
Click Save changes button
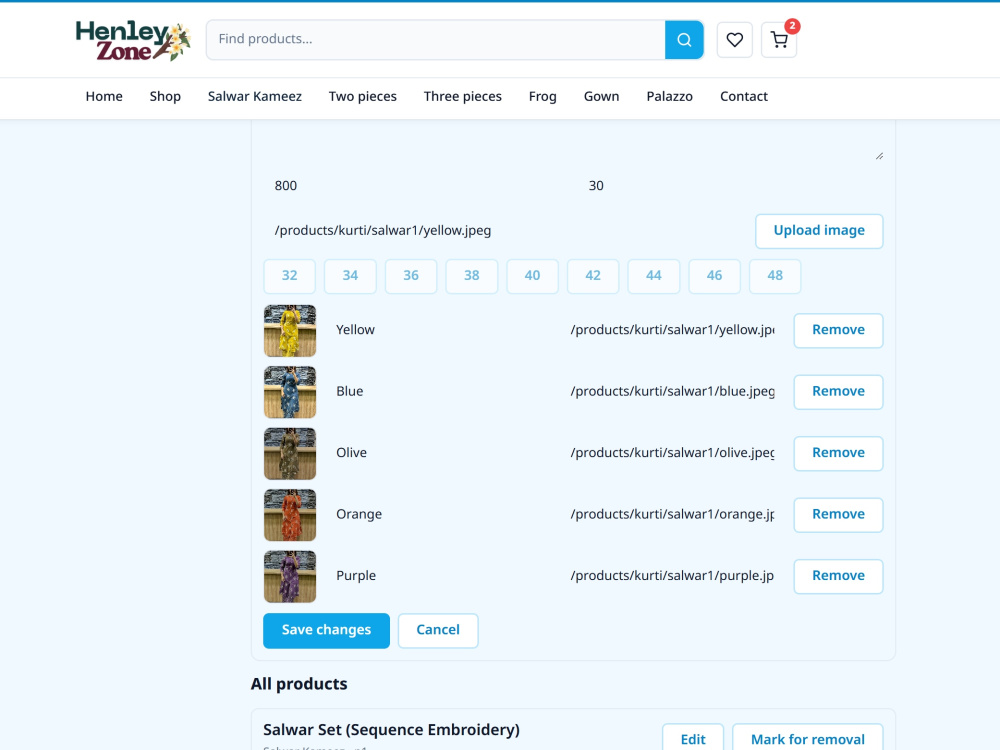coord(326,631)
